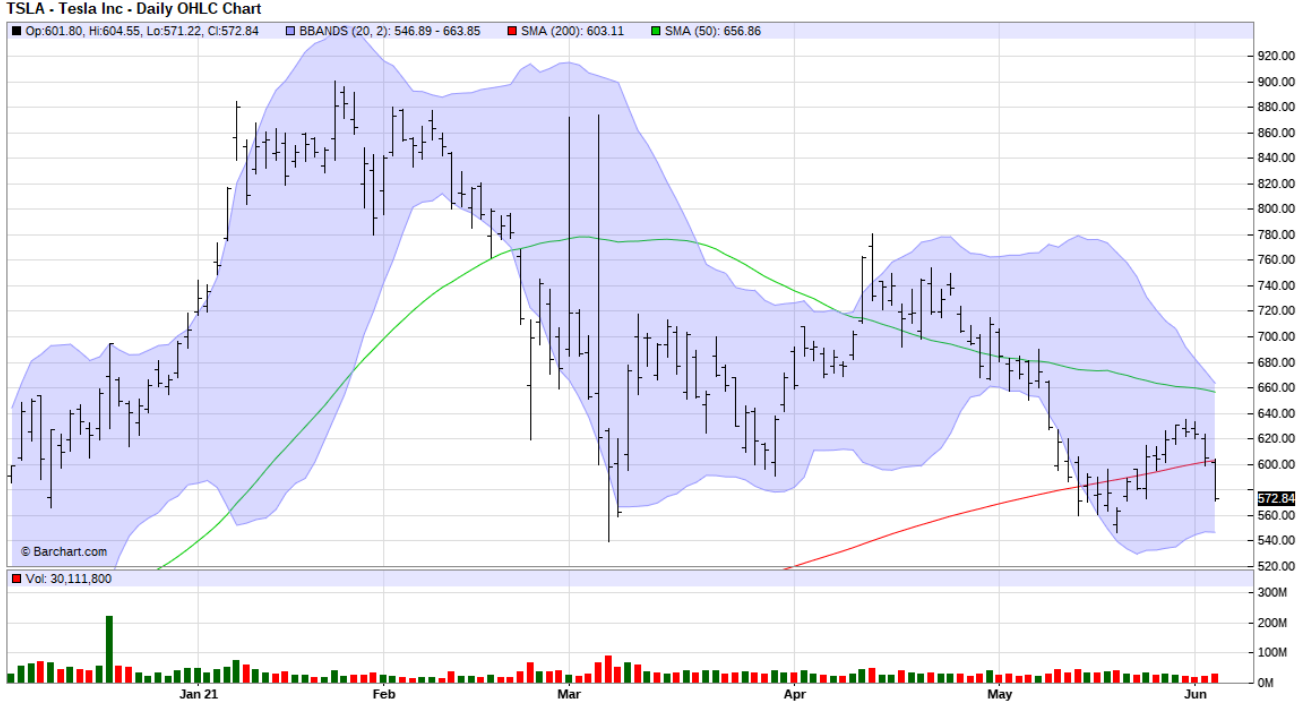Screen dimensions: 1306x704
Task: Click the 900.00 price axis label
Action: tap(1277, 82)
